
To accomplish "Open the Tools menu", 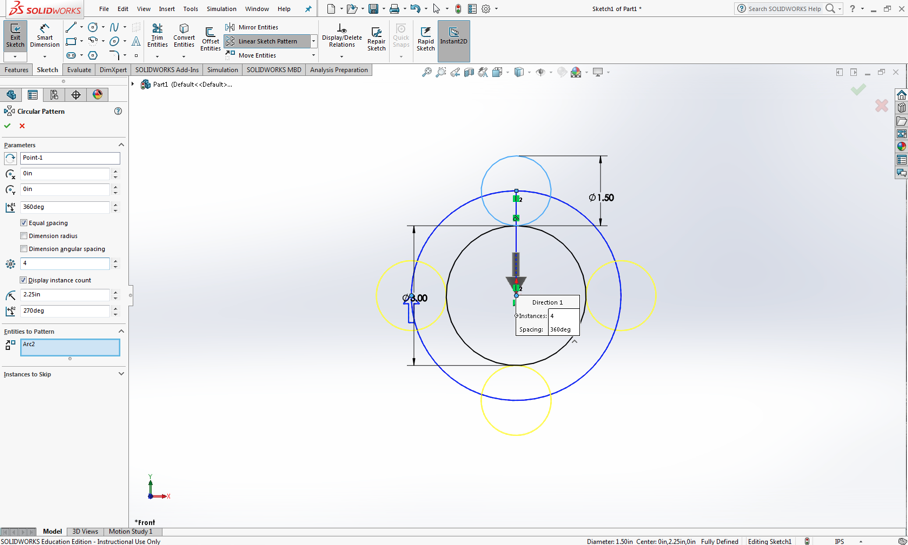I will tap(191, 9).
